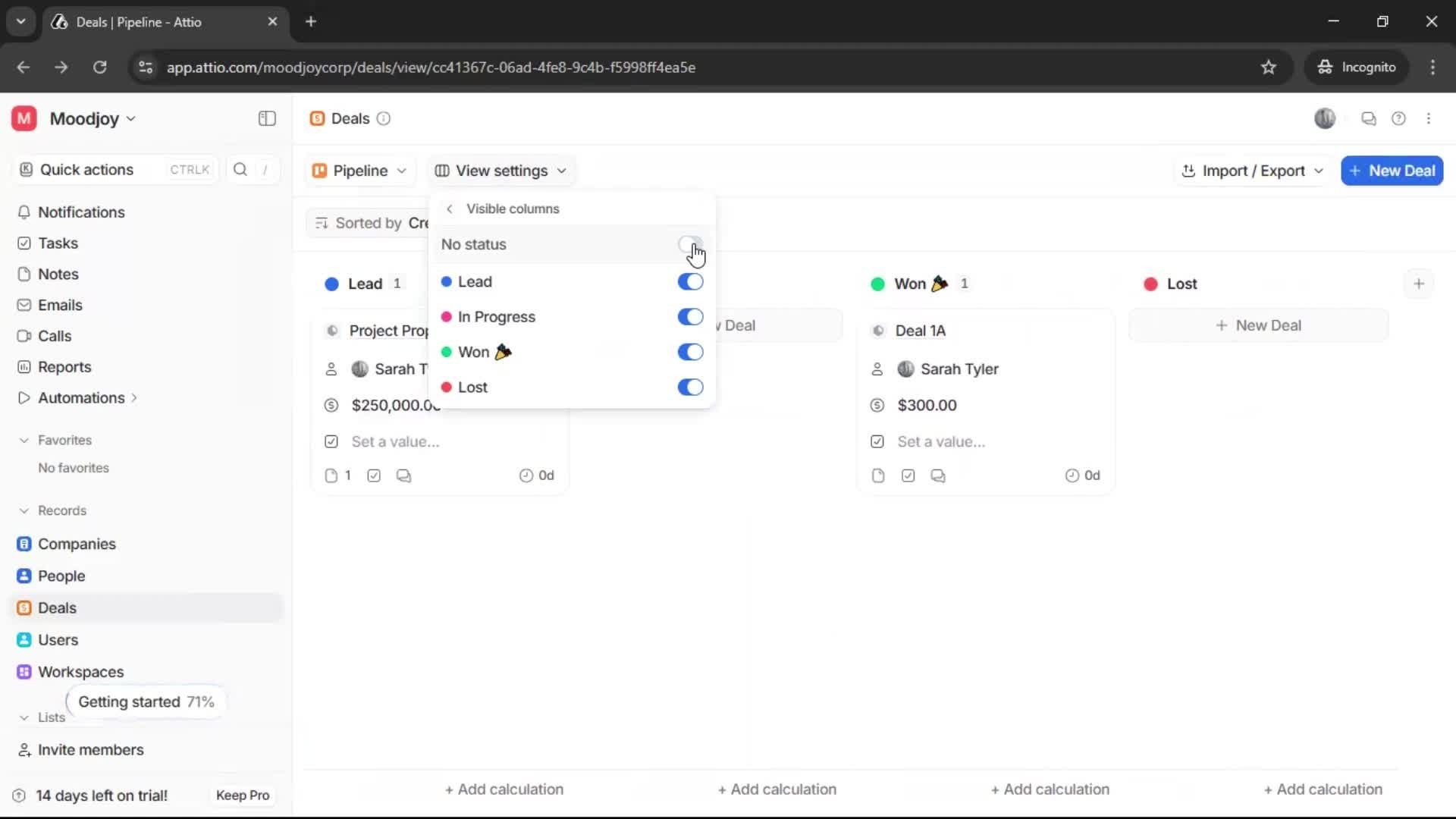Open the Notifications panel
The height and width of the screenshot is (819, 1456).
(80, 212)
